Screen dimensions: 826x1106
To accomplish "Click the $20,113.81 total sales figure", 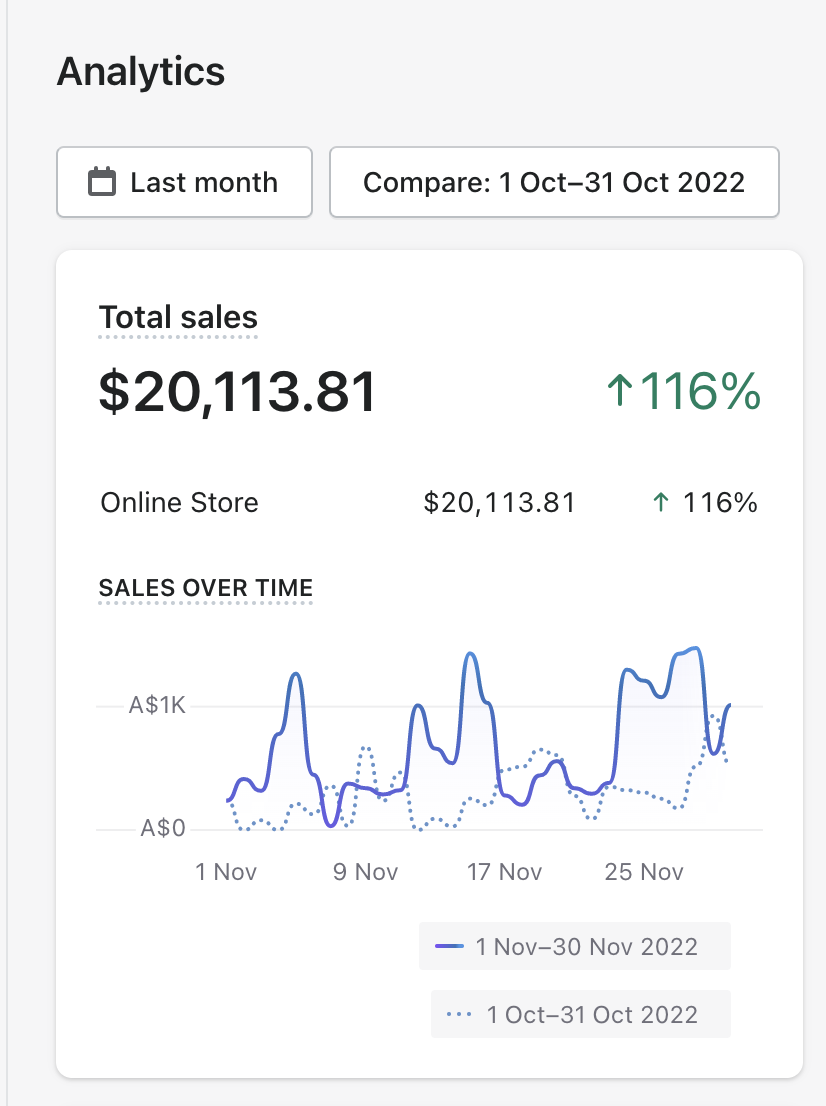I will click(238, 391).
